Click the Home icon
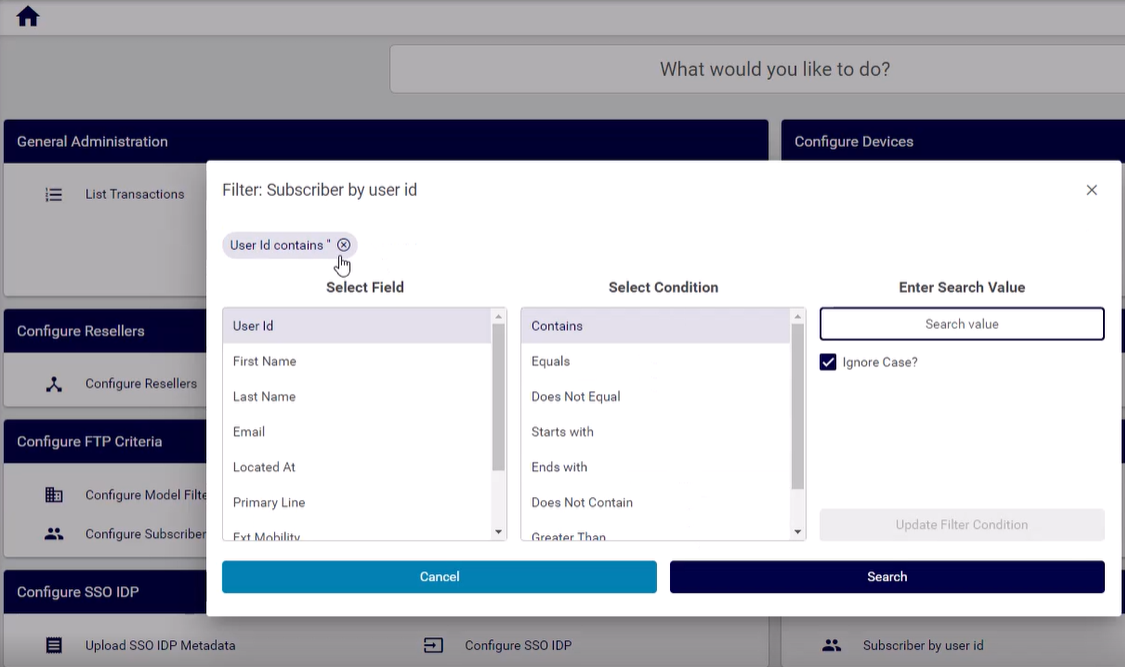The height and width of the screenshot is (667, 1125). (x=28, y=16)
